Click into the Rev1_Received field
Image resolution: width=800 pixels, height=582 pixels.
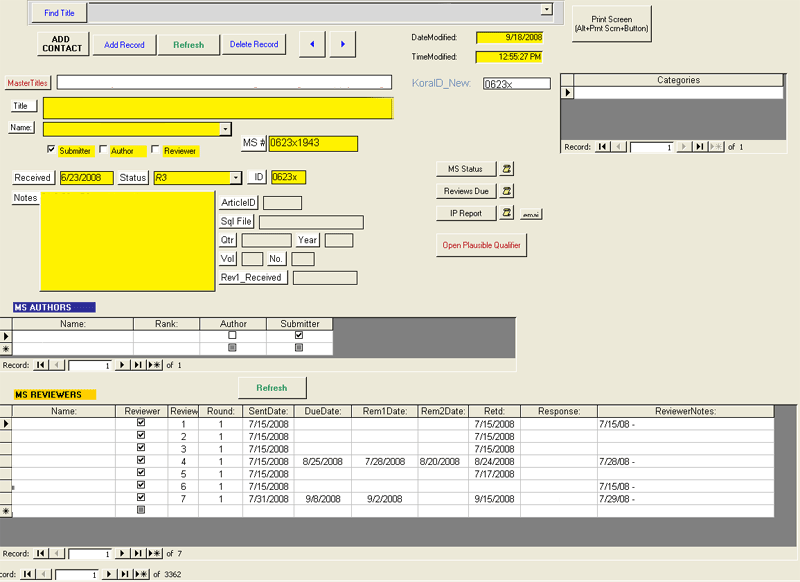pos(325,278)
